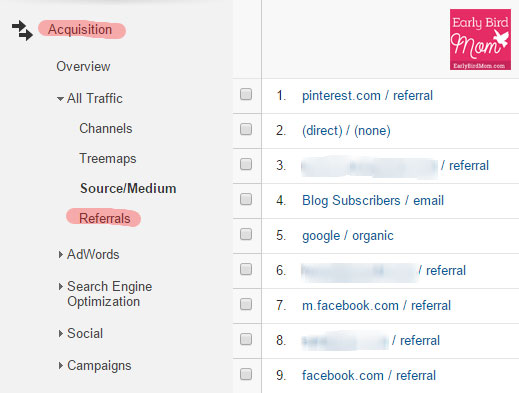The height and width of the screenshot is (393, 519).
Task: Mark the m.facebook.com row checkbox
Action: point(246,304)
